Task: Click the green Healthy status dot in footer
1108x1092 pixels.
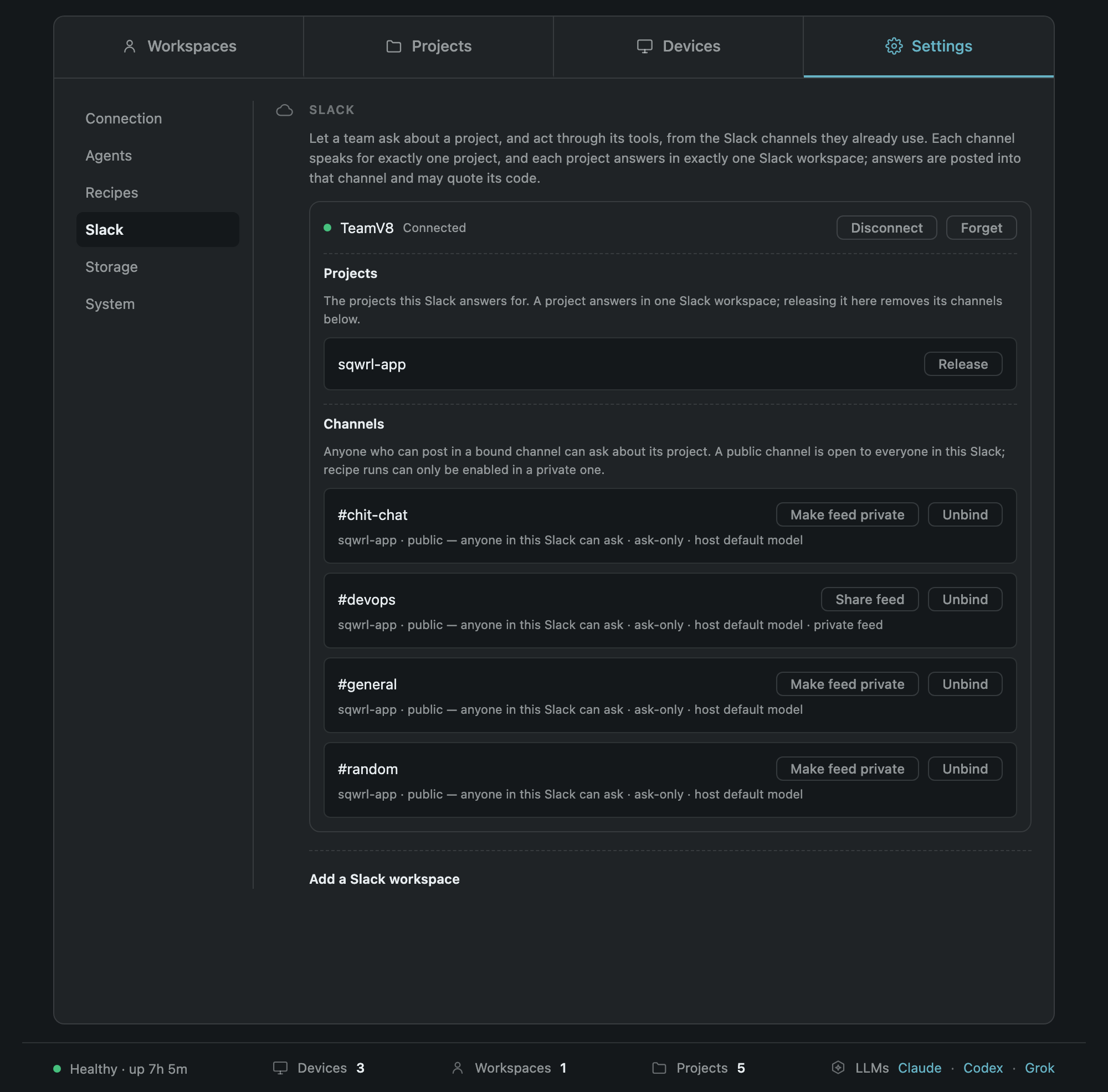Action: (x=57, y=1069)
